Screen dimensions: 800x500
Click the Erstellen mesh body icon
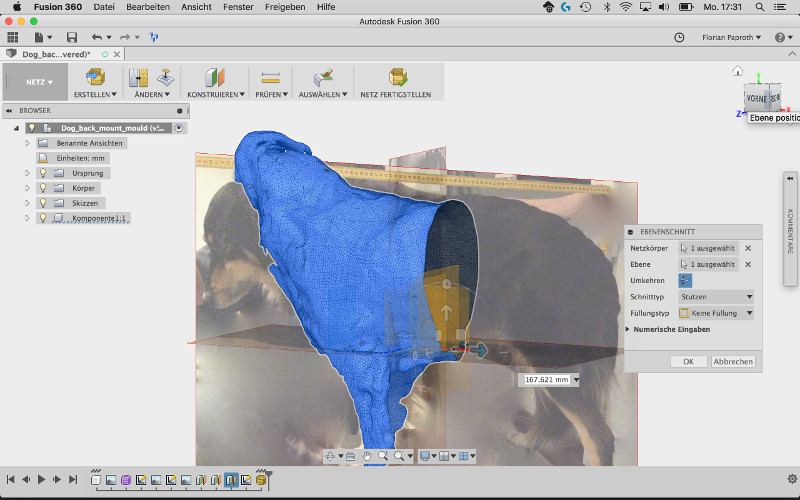pos(95,77)
